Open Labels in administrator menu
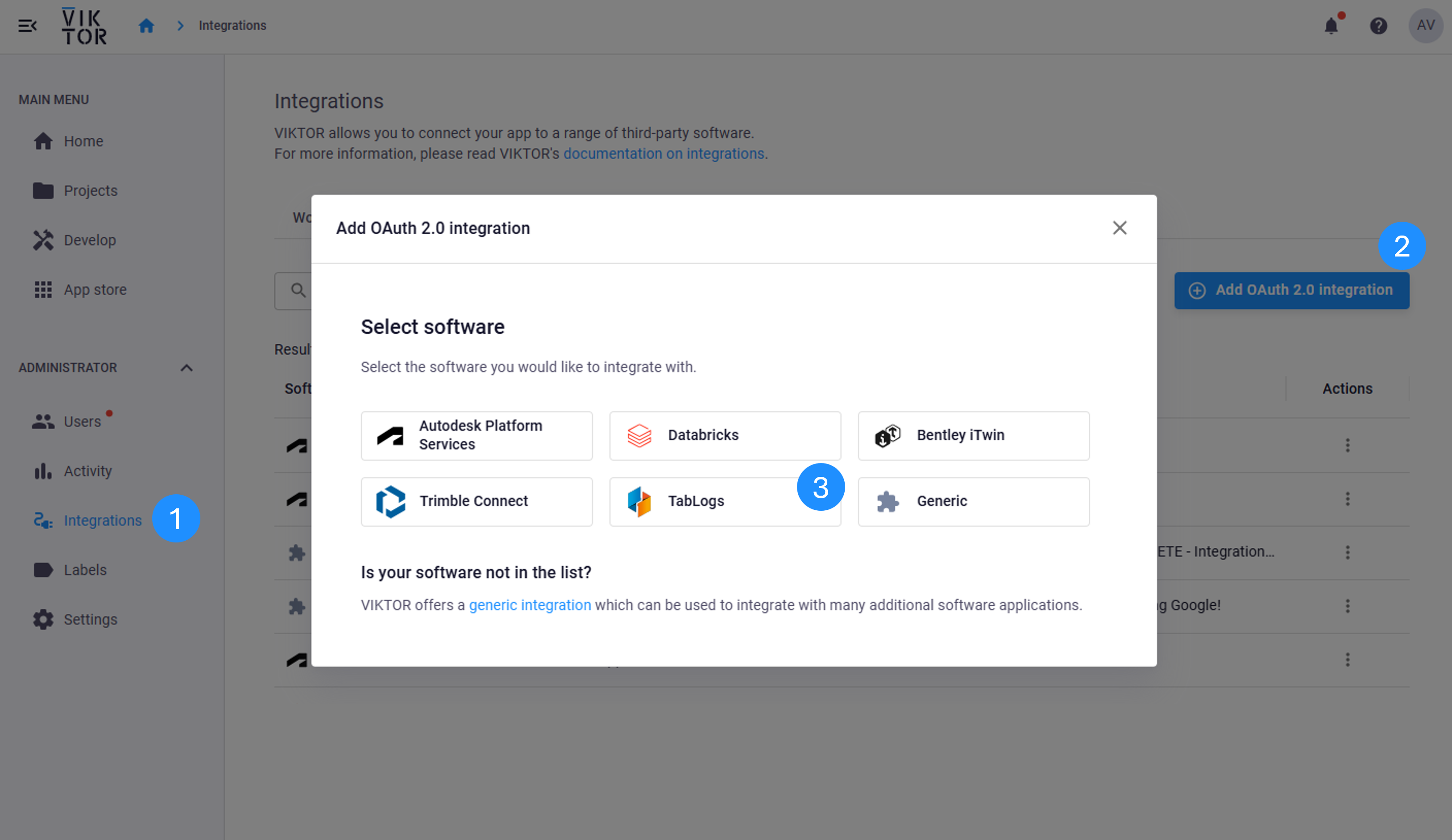The image size is (1452, 840). [85, 571]
